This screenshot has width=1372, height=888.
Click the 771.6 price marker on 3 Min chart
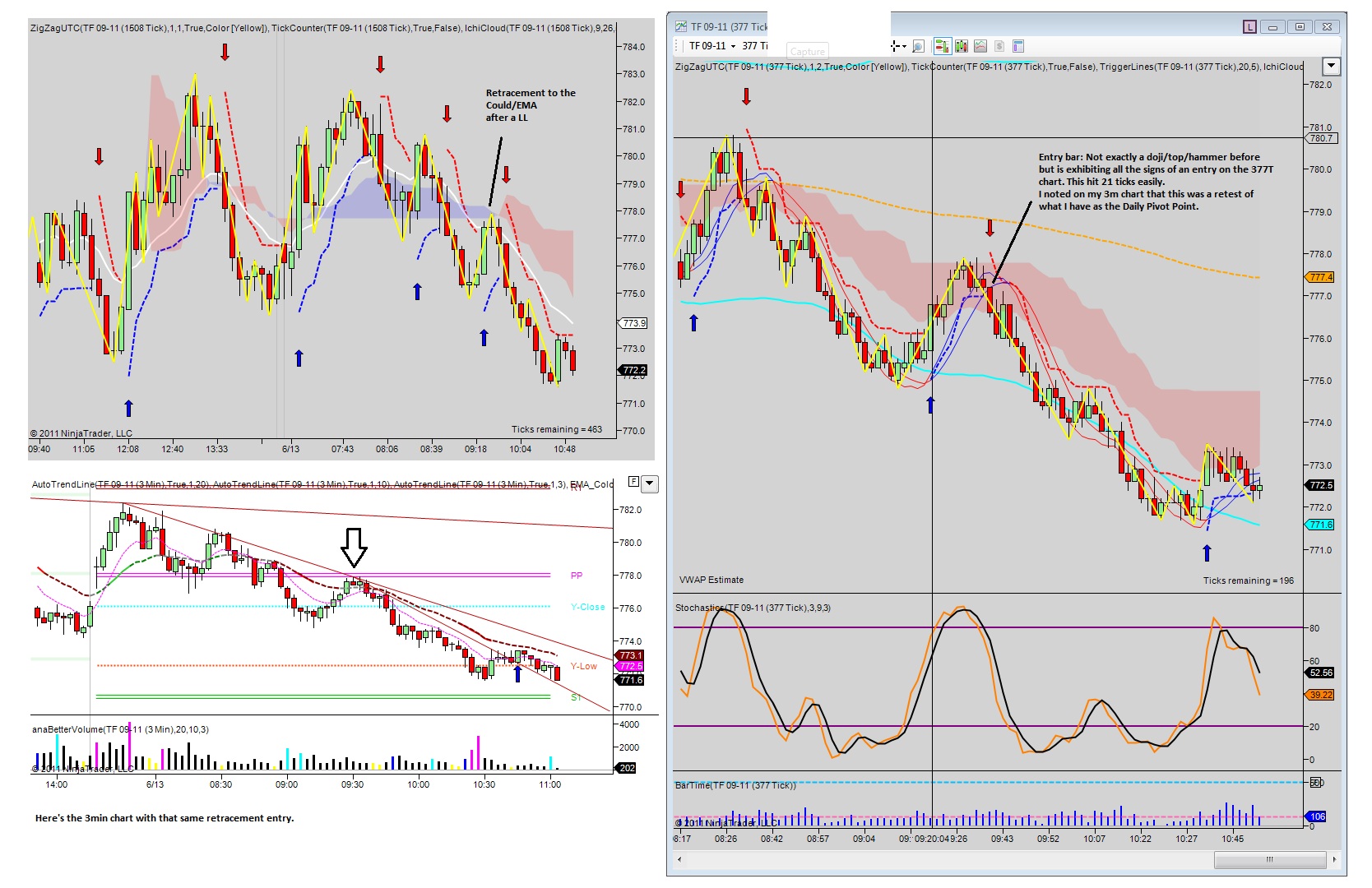[x=630, y=680]
